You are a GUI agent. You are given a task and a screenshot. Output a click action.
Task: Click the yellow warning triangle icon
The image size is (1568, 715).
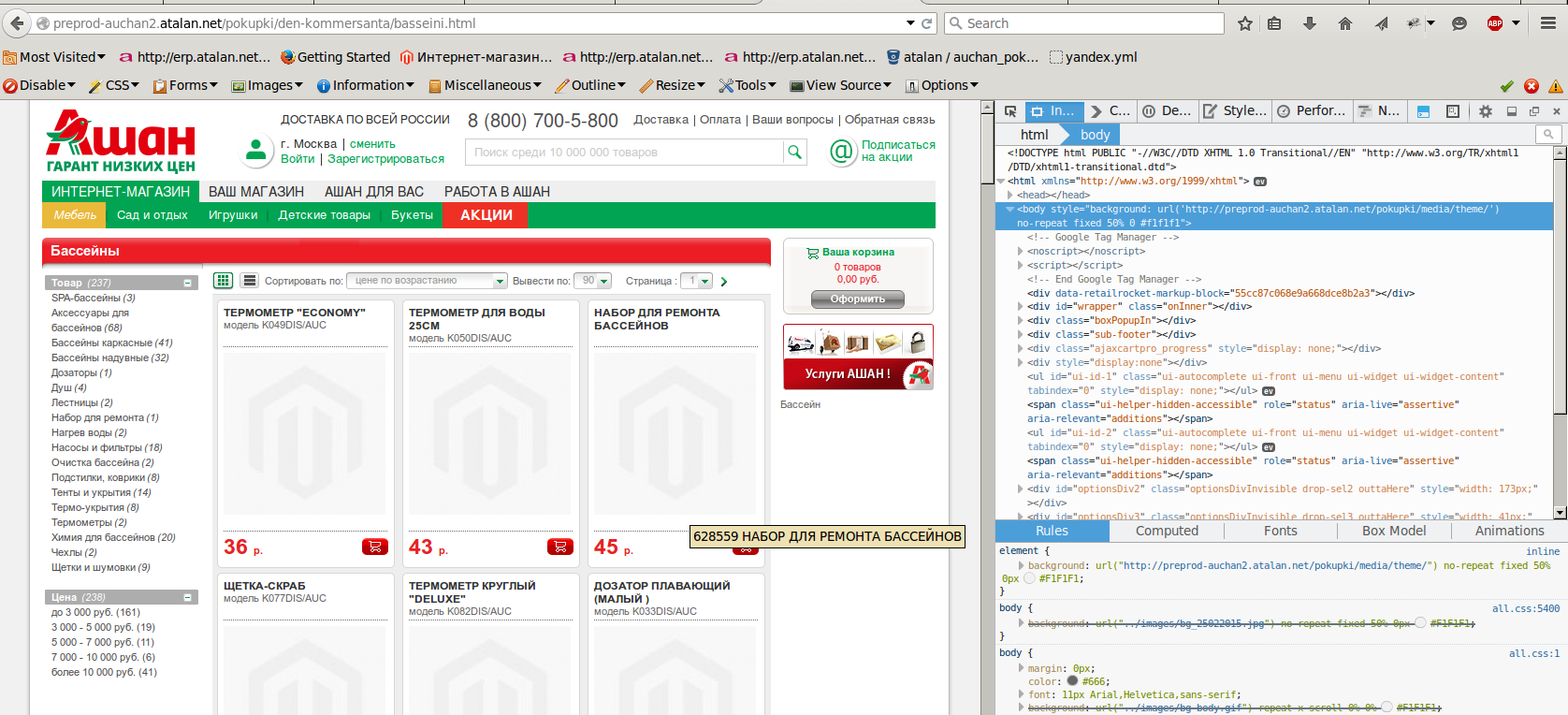(1555, 86)
